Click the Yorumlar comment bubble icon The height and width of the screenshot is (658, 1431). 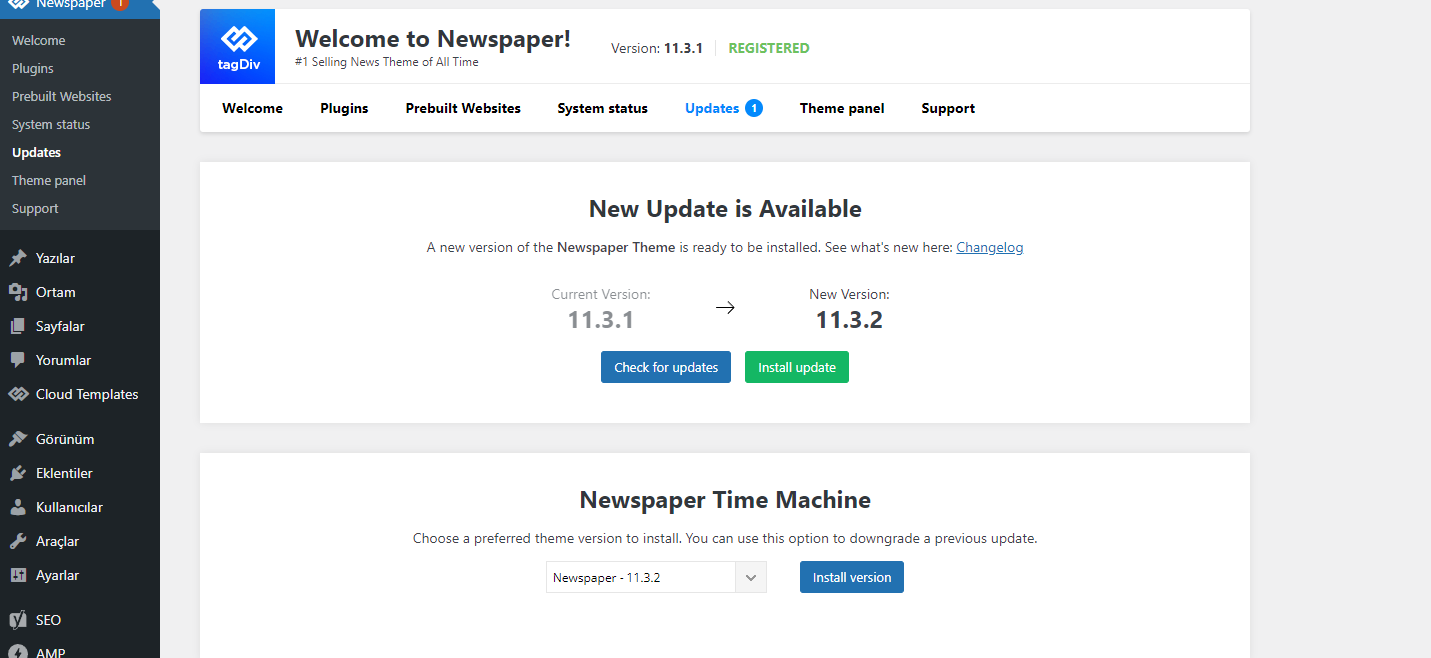pos(18,360)
